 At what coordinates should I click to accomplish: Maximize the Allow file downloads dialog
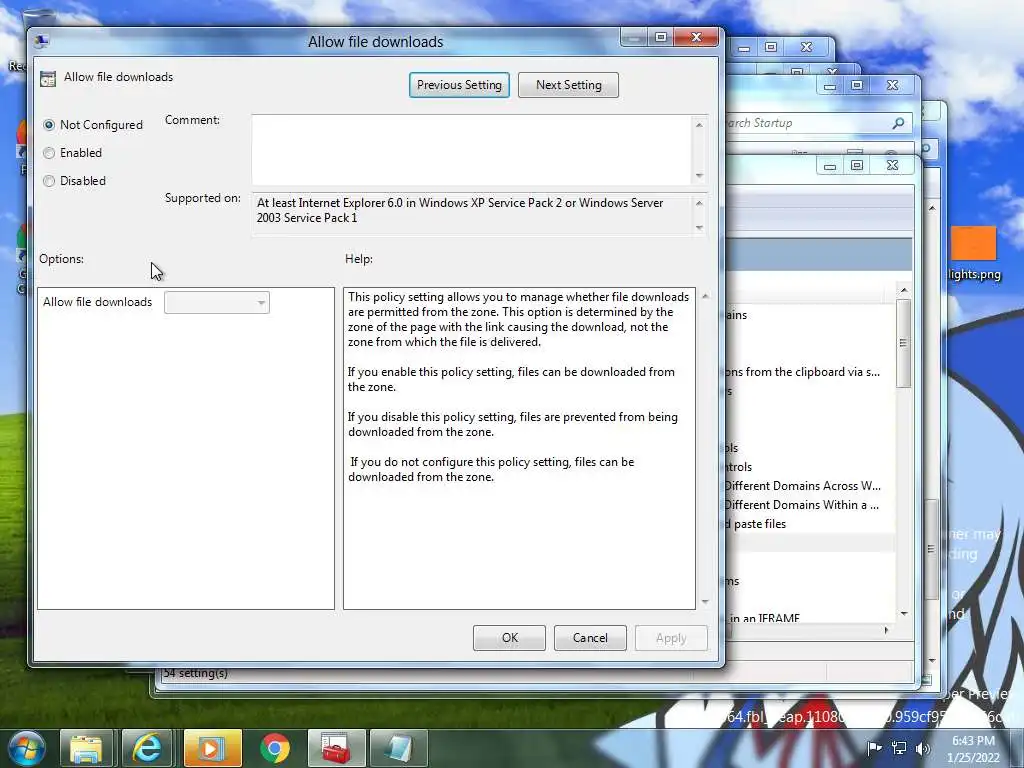click(x=661, y=37)
